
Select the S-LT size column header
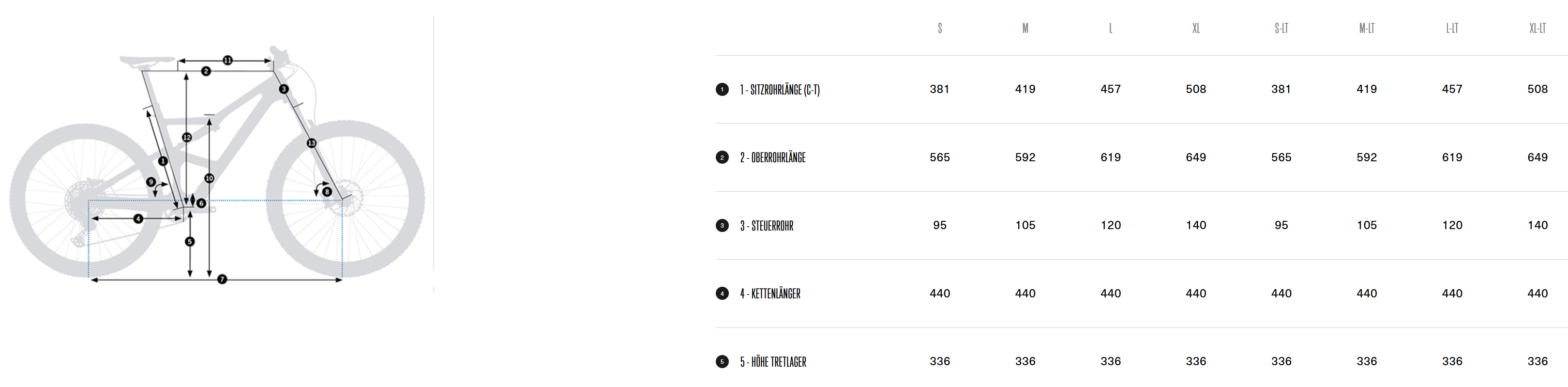point(1281,28)
